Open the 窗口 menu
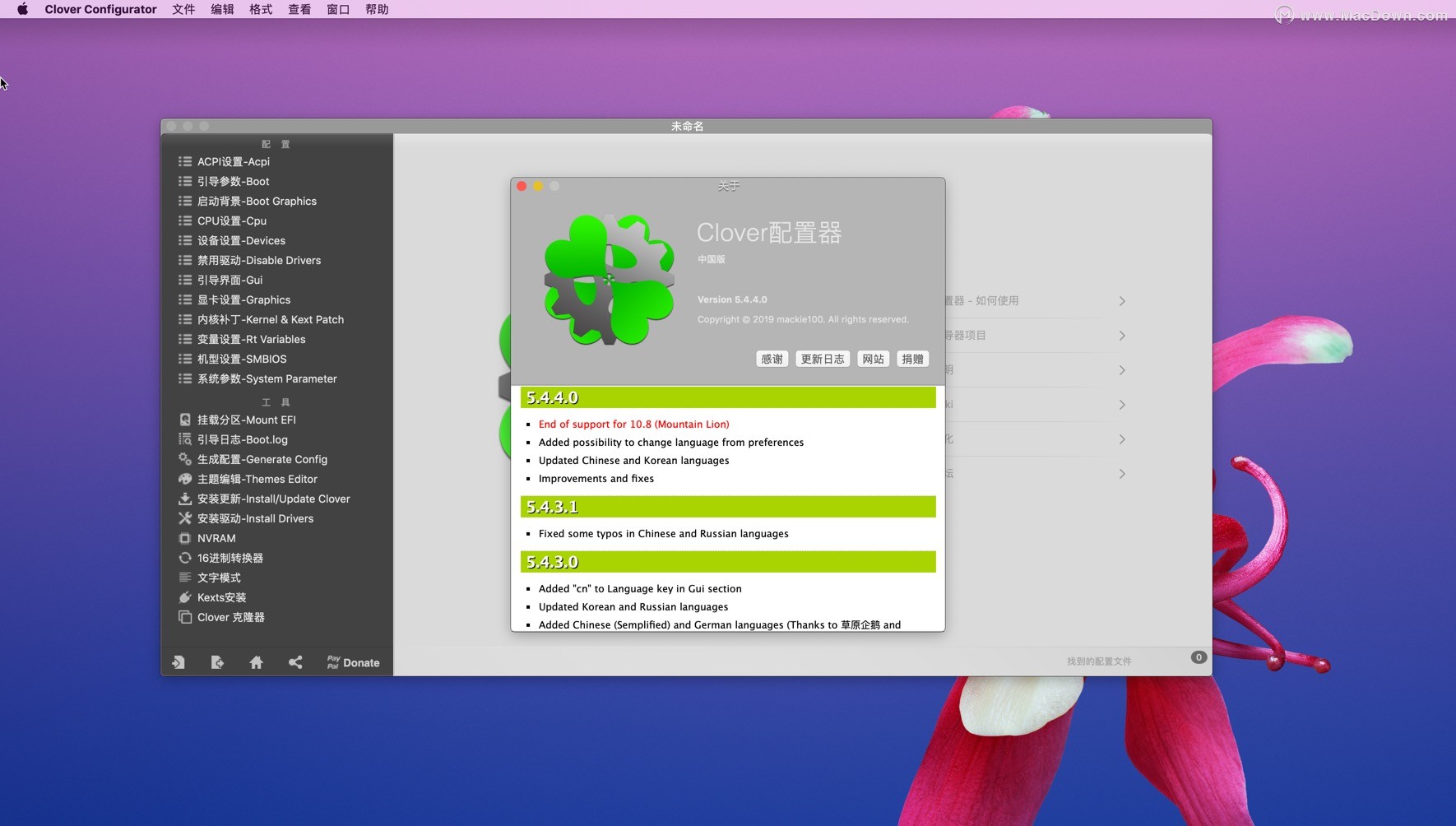The height and width of the screenshot is (826, 1456). click(338, 9)
